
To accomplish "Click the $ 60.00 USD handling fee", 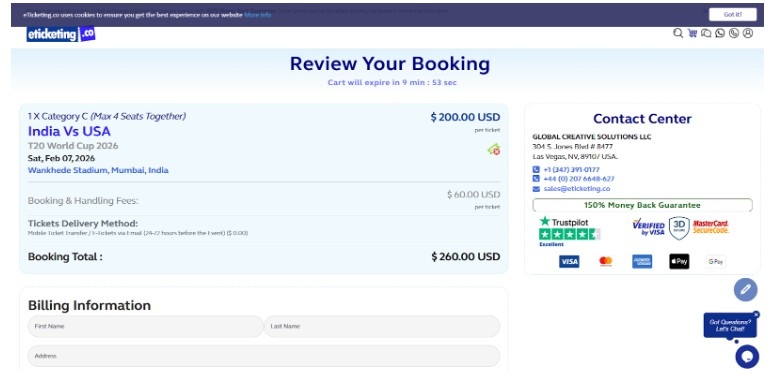I will coord(474,194).
